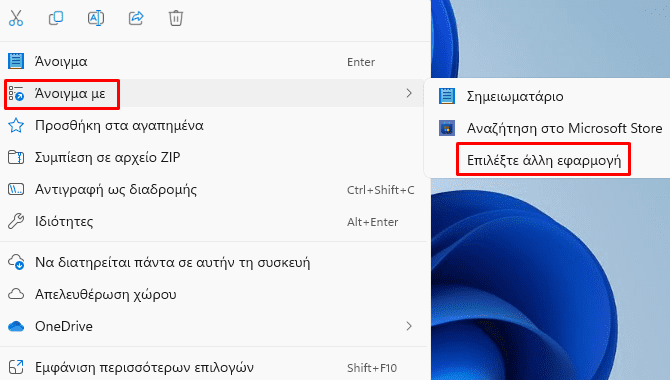Click the show more options icon
Image resolution: width=670 pixels, height=380 pixels.
(x=16, y=367)
